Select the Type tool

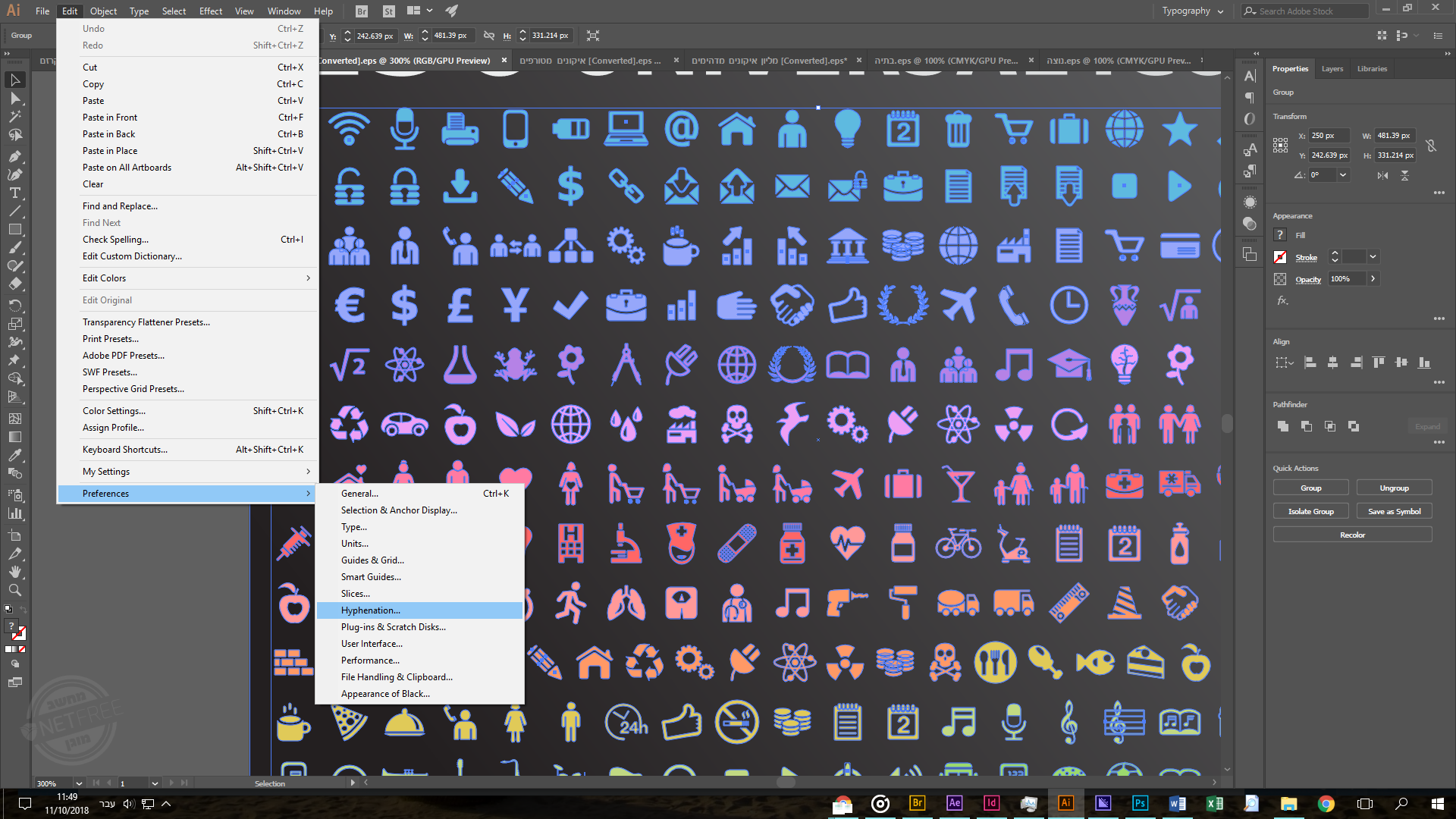pos(15,193)
